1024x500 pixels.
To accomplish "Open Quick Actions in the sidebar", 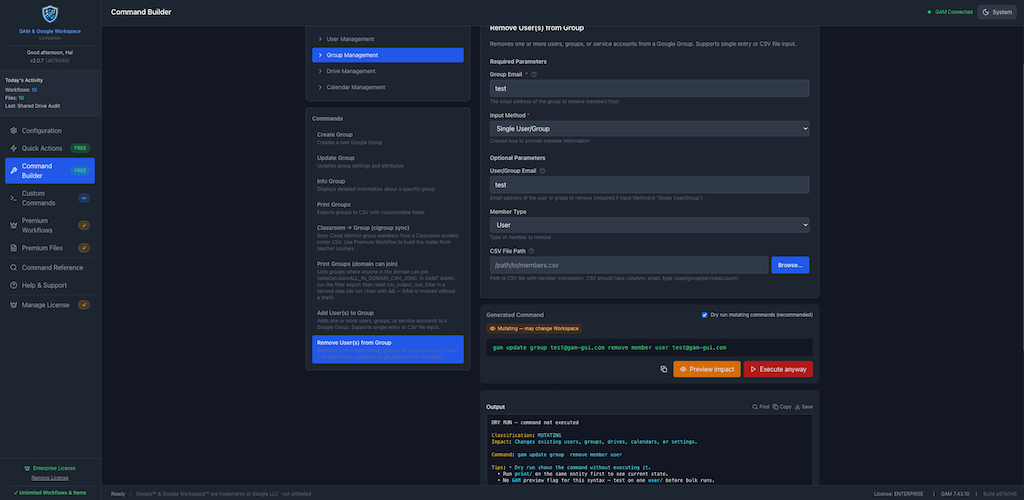I will coord(50,148).
